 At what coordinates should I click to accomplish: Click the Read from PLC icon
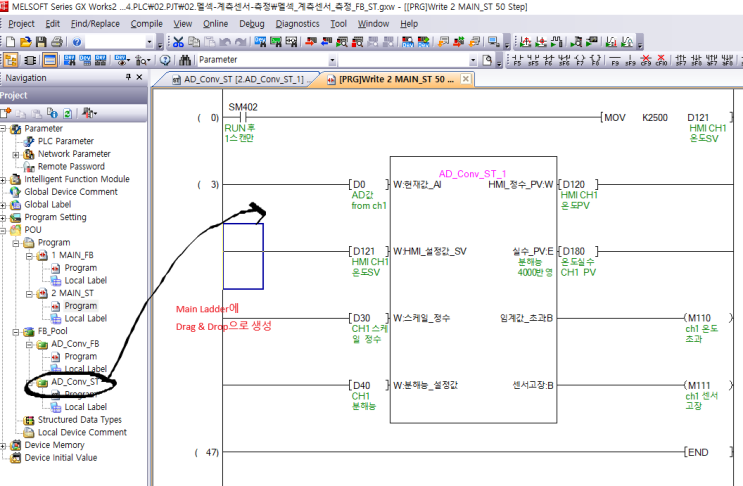(x=326, y=42)
